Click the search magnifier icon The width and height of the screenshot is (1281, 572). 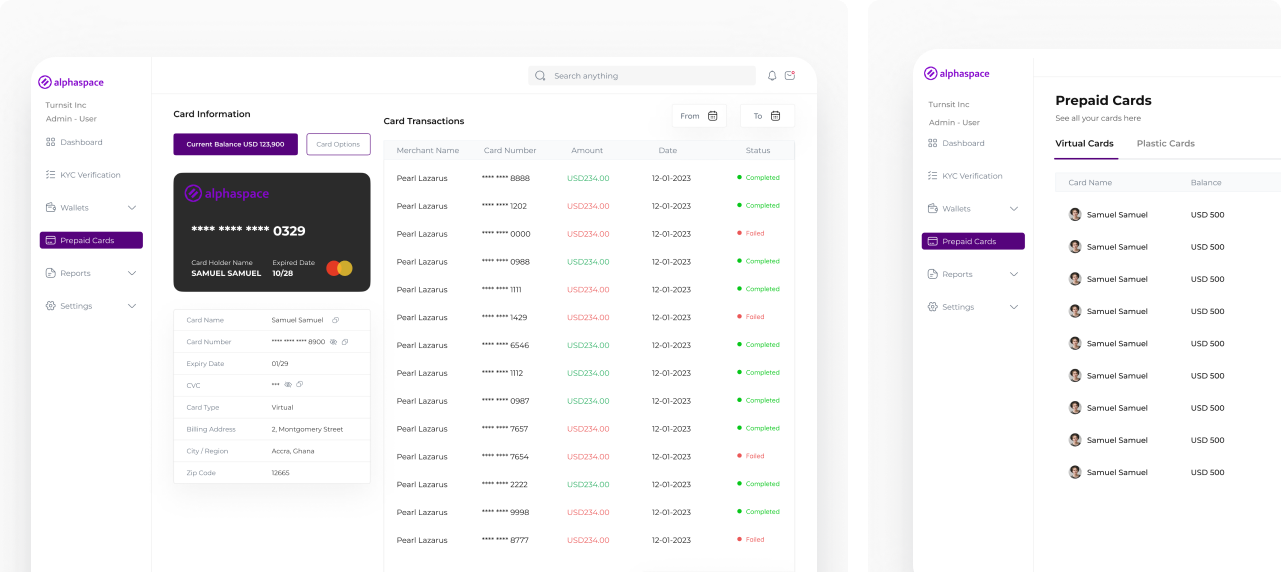tap(540, 76)
